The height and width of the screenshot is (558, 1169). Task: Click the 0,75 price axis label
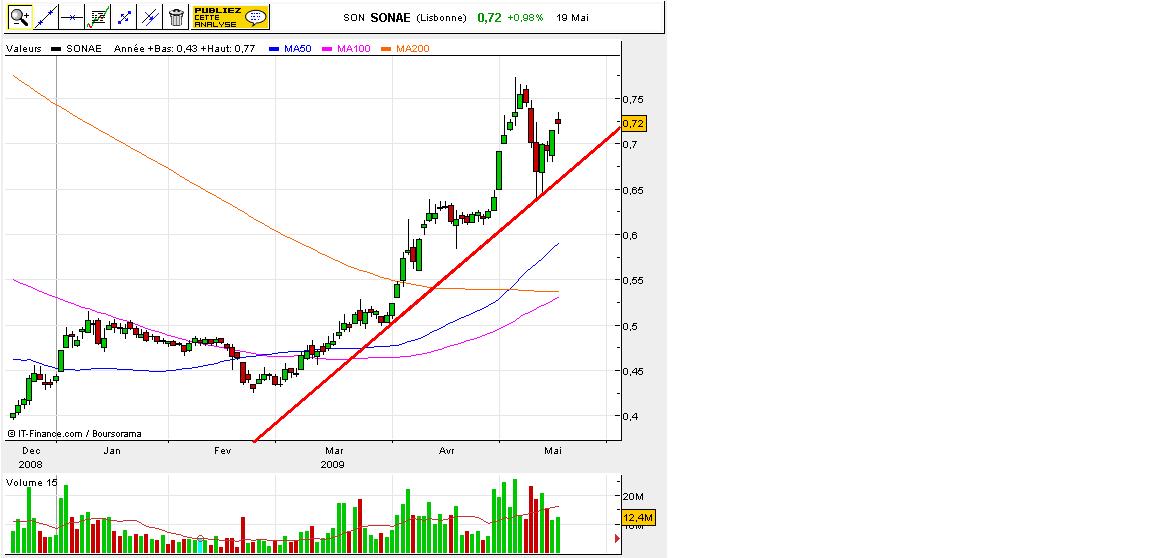(x=633, y=99)
